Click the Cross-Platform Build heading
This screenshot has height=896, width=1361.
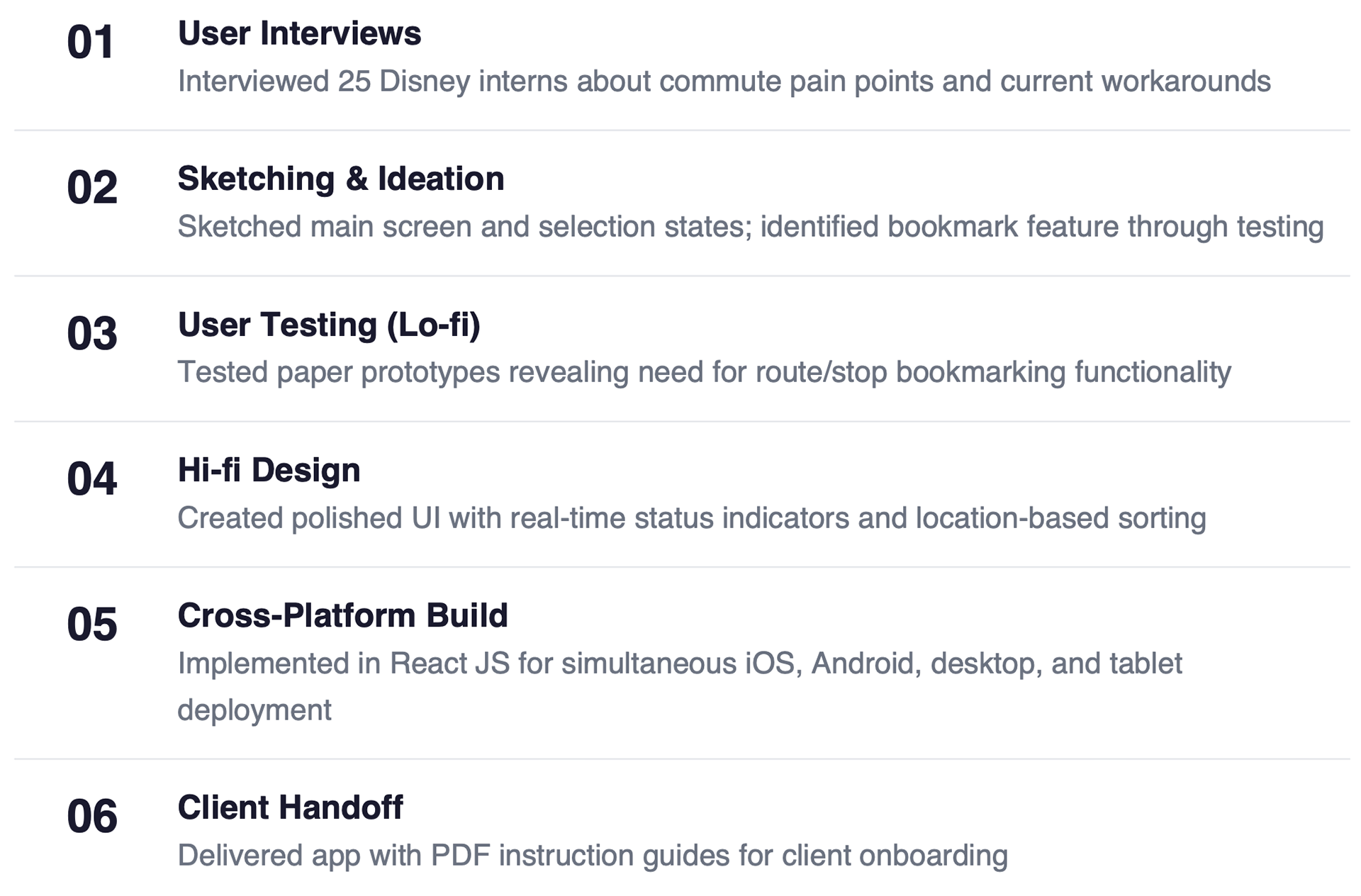[x=342, y=615]
